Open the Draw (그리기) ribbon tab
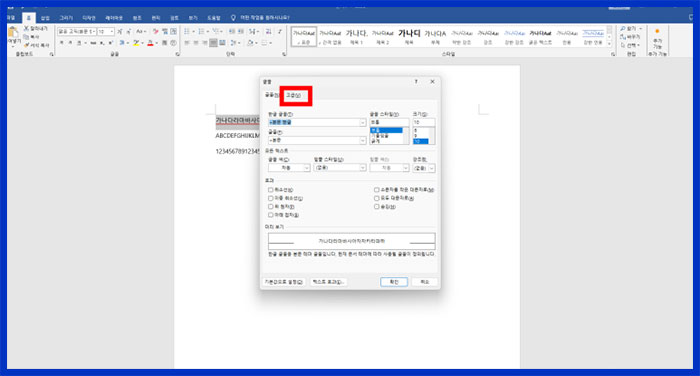The image size is (700, 376). point(66,18)
